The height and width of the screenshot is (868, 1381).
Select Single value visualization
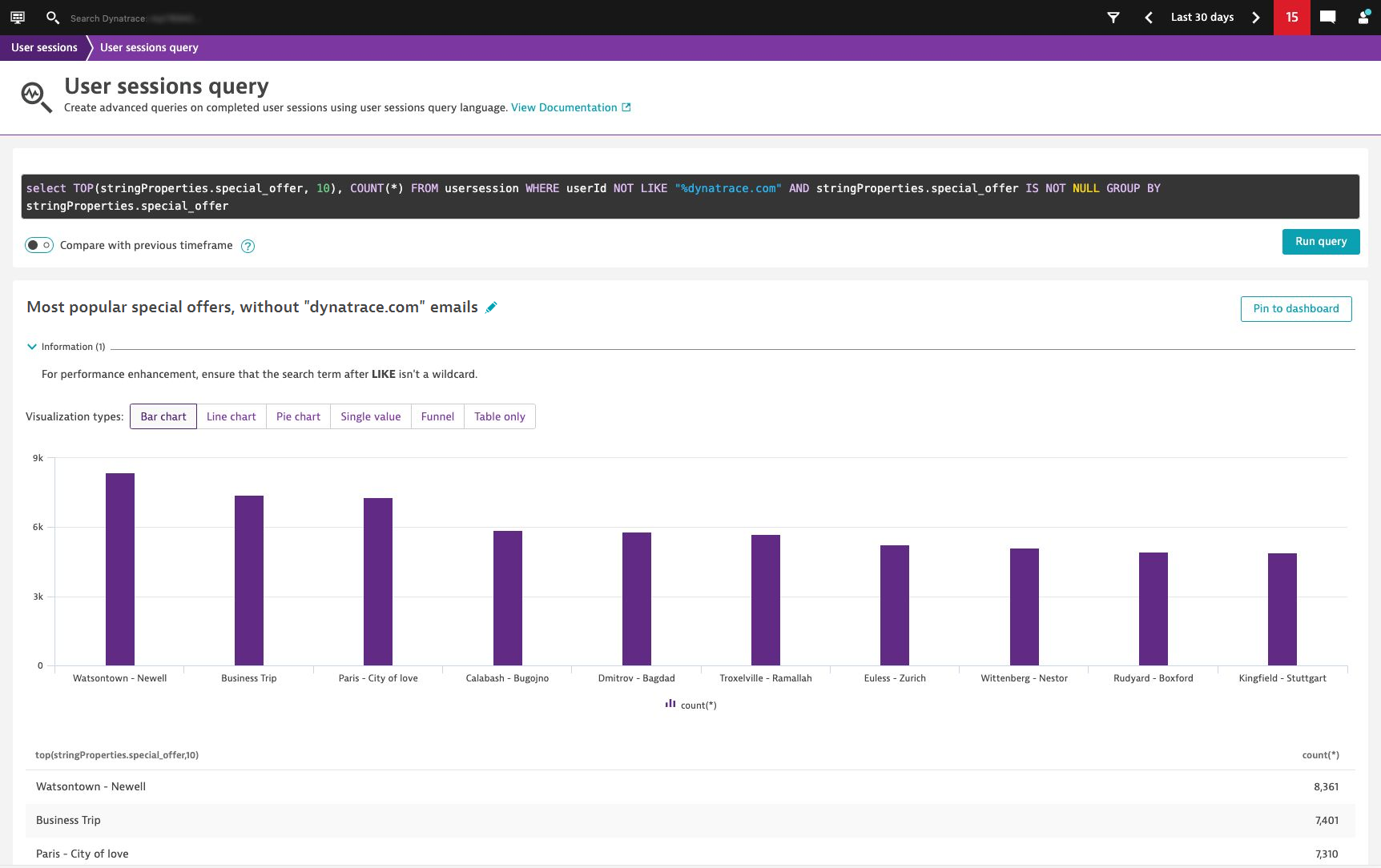(371, 416)
